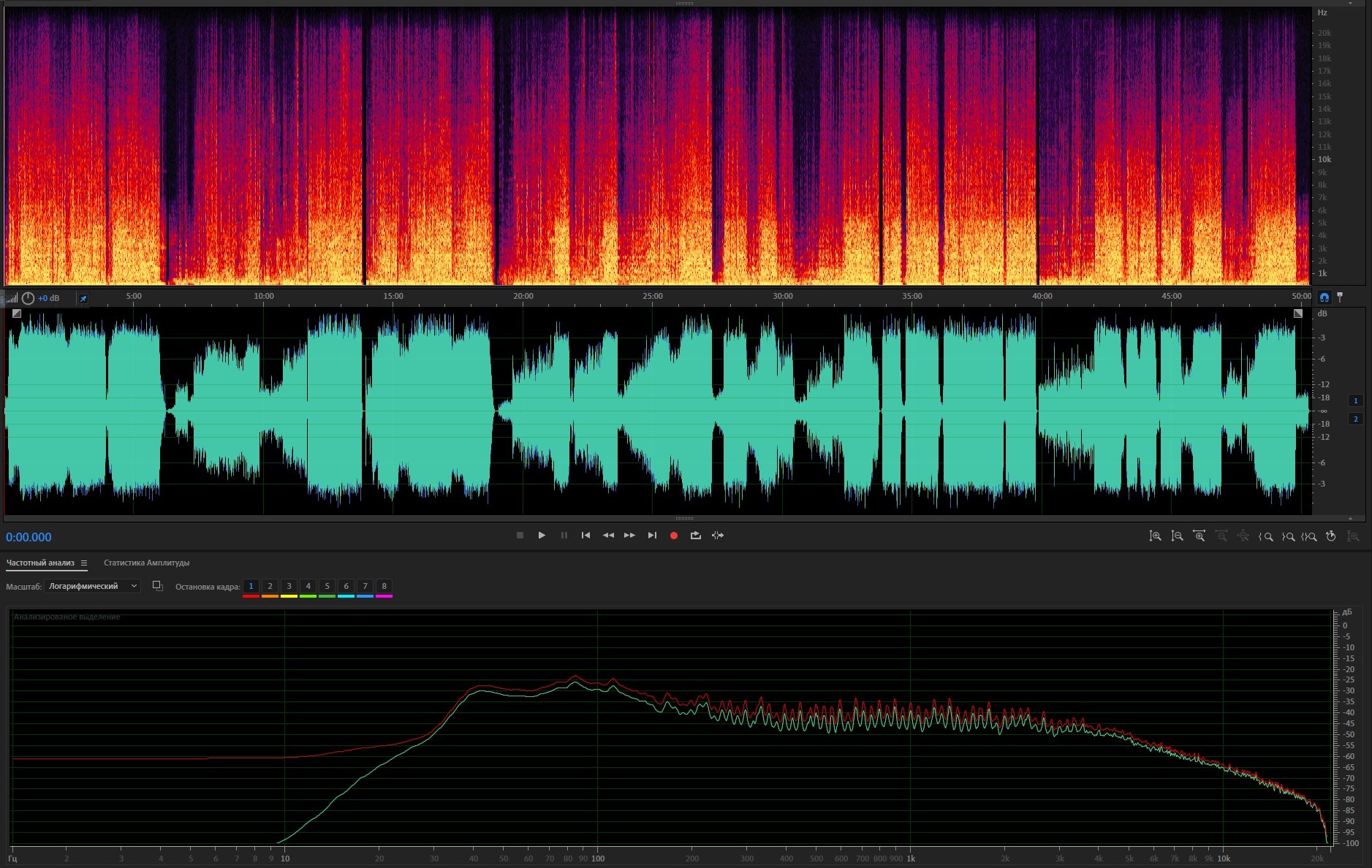Click Zoom to Selection icon
1372x868 pixels.
point(1309,536)
